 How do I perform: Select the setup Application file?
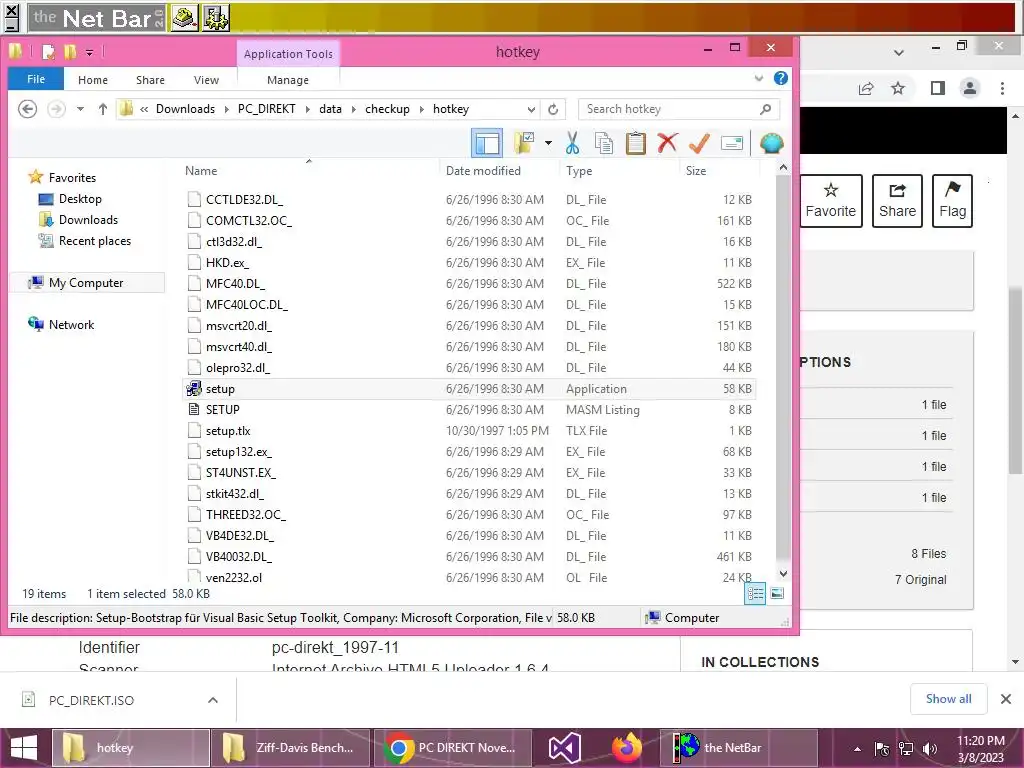tap(470, 389)
